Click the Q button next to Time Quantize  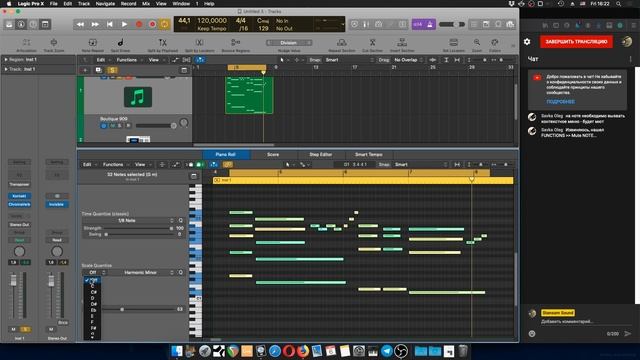point(181,220)
